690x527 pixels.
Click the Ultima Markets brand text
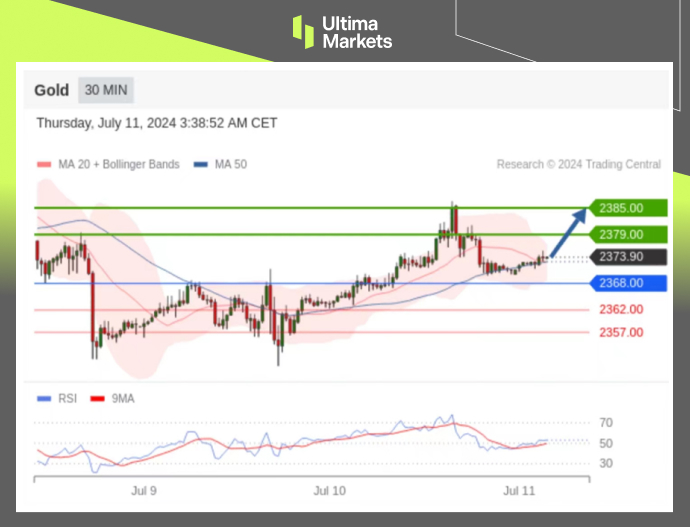pos(356,31)
